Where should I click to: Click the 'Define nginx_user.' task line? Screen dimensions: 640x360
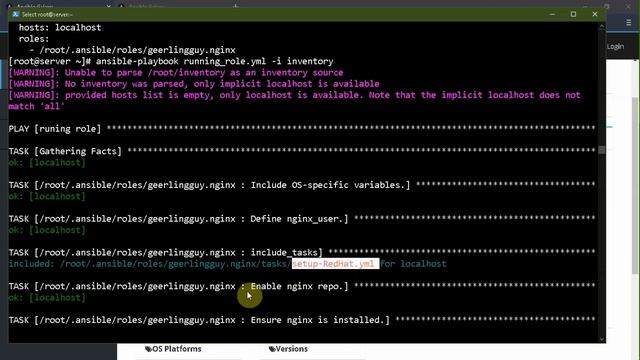pos(302,219)
